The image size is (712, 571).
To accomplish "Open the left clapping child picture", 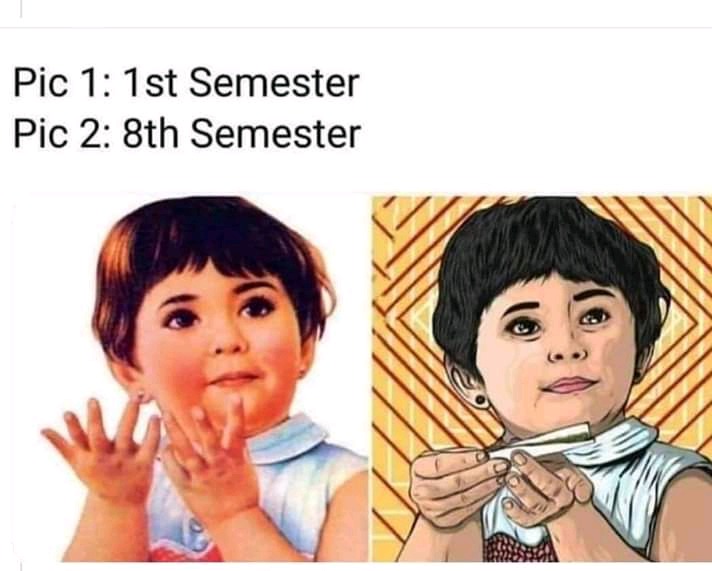I will pos(191,379).
